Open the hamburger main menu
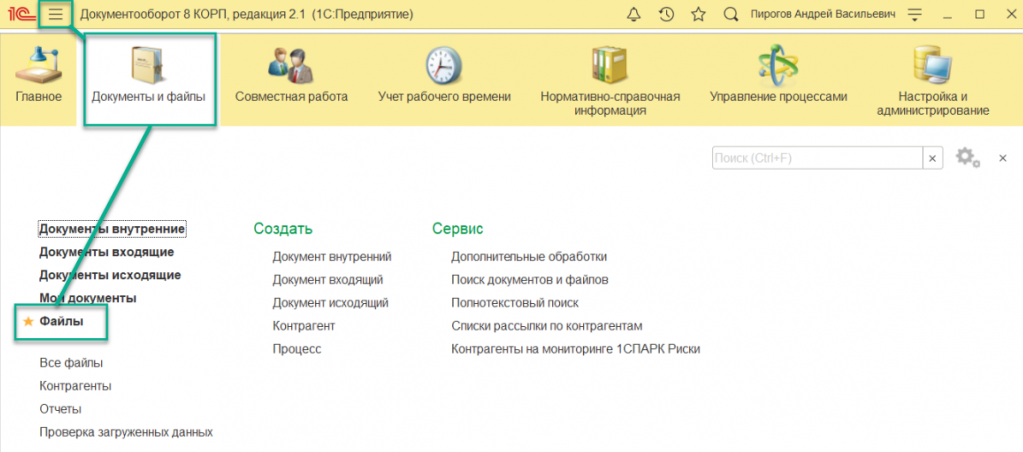This screenshot has height=452, width=1023. coord(56,15)
